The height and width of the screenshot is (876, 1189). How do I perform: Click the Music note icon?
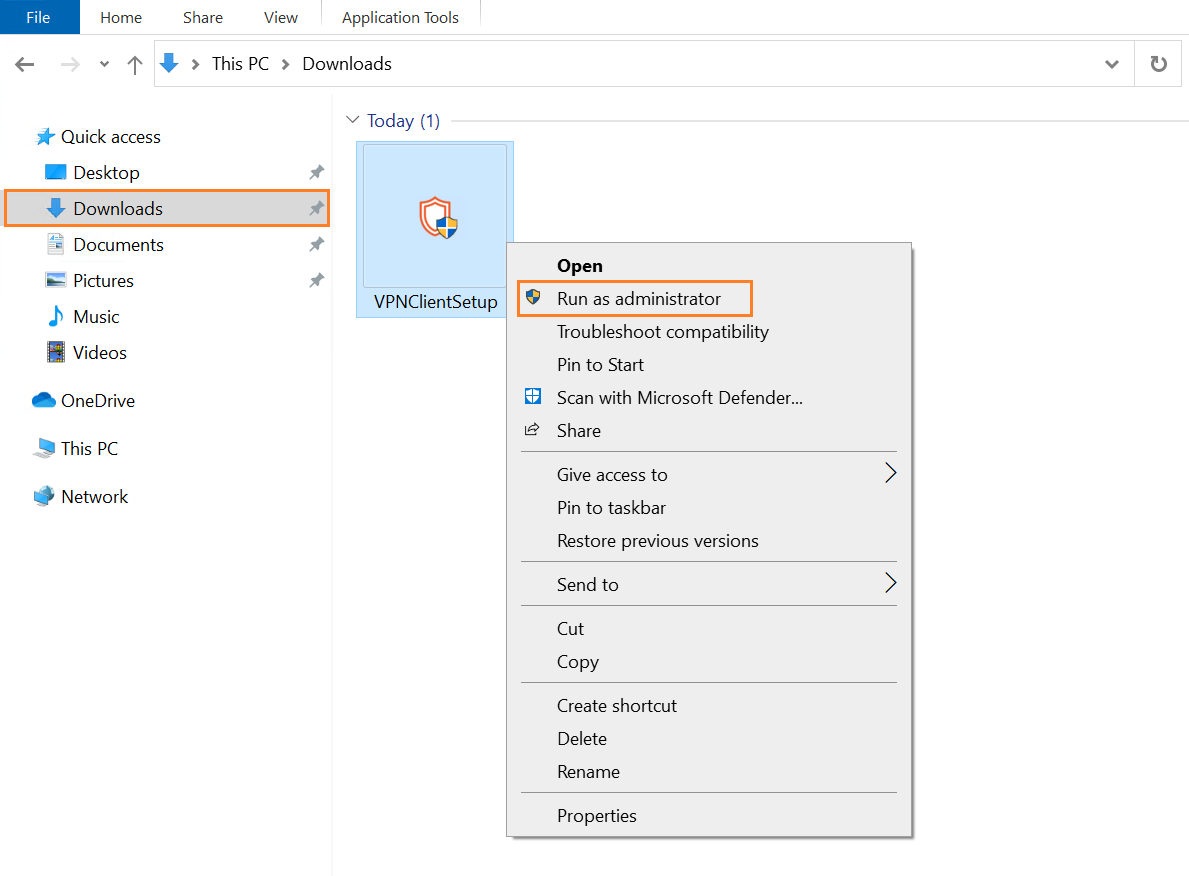55,316
